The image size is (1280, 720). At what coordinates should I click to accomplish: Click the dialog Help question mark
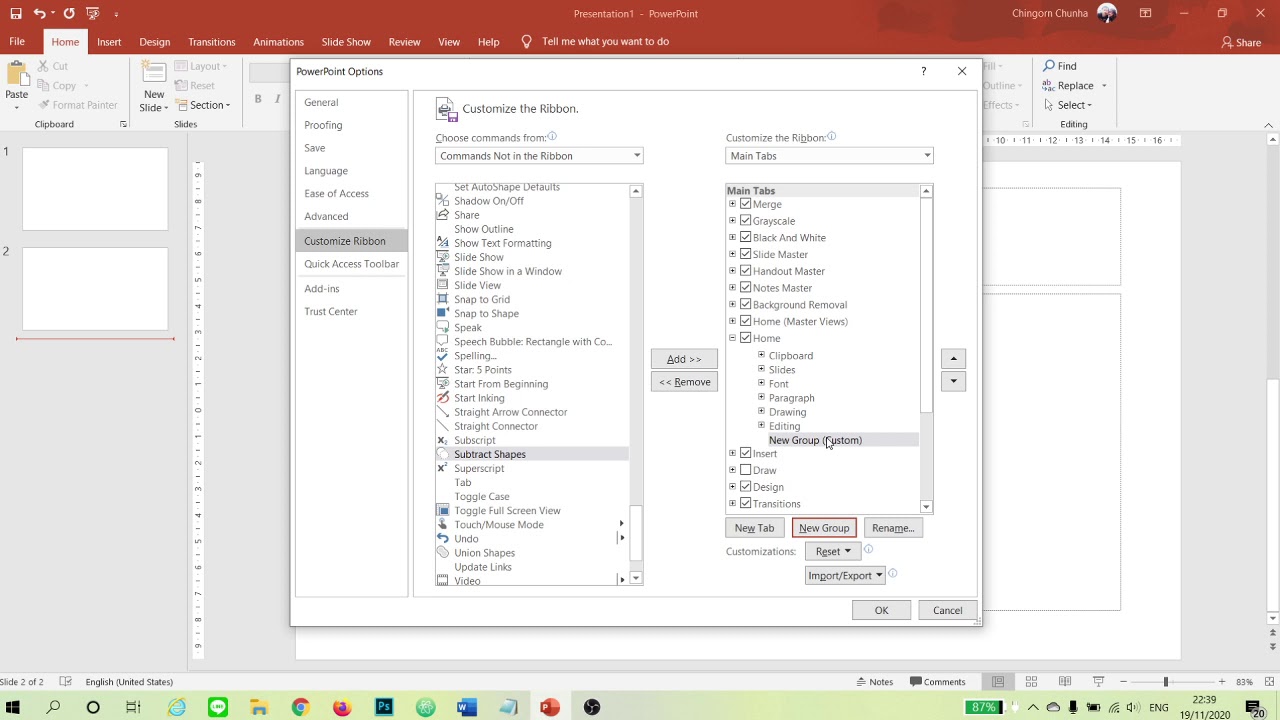point(923,71)
